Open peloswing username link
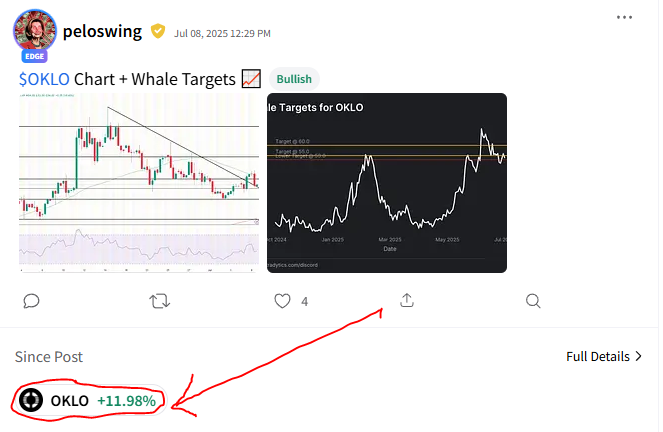The width and height of the screenshot is (663, 432). (x=102, y=32)
